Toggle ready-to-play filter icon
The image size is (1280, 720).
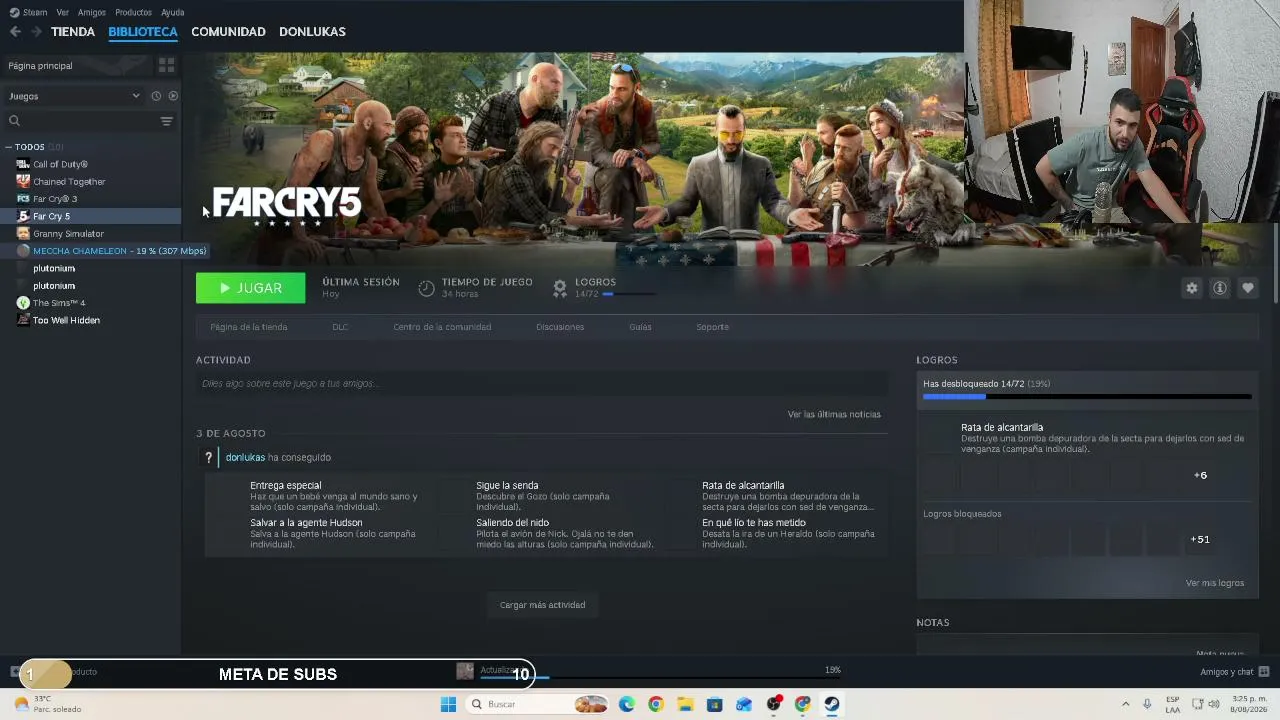click(x=173, y=96)
